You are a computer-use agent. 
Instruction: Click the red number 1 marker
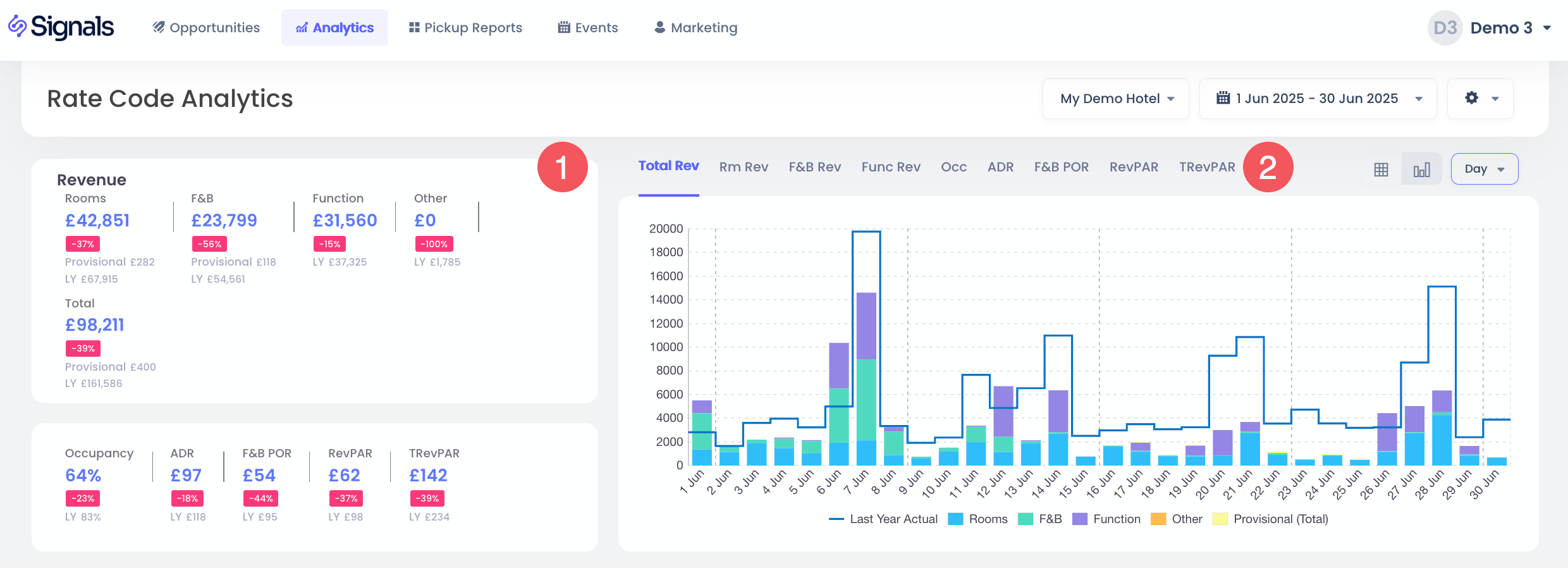pos(562,168)
